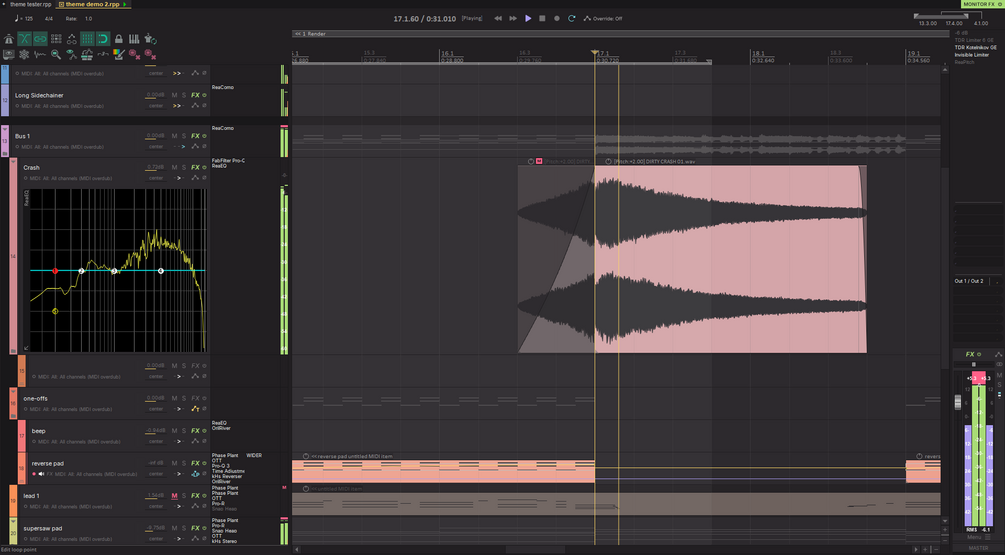
Task: Toggle speaker monitoring icon on reverse pad
Action: pyautogui.click(x=41, y=474)
